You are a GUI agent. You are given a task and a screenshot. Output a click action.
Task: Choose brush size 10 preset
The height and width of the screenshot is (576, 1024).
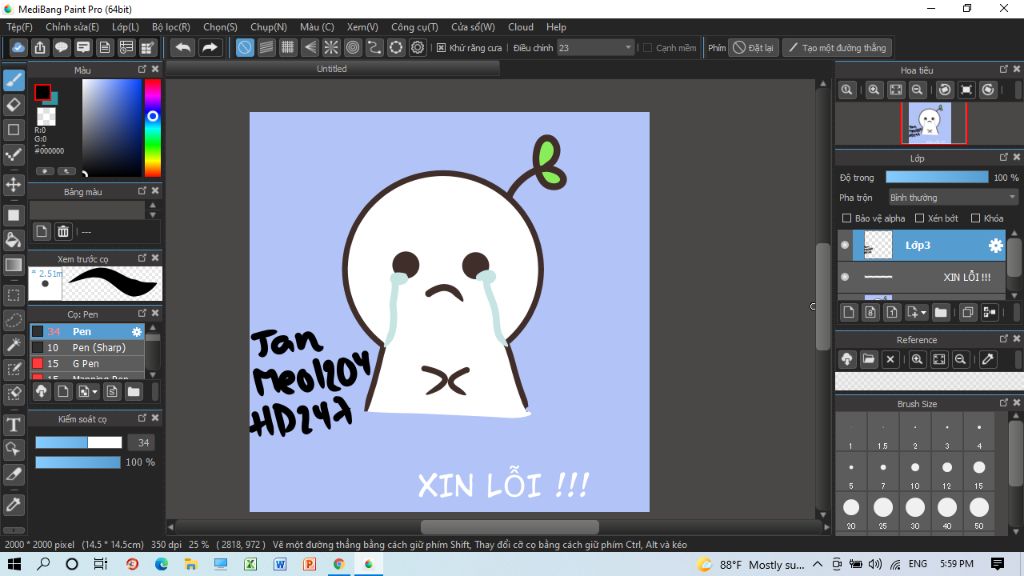pyautogui.click(x=915, y=472)
